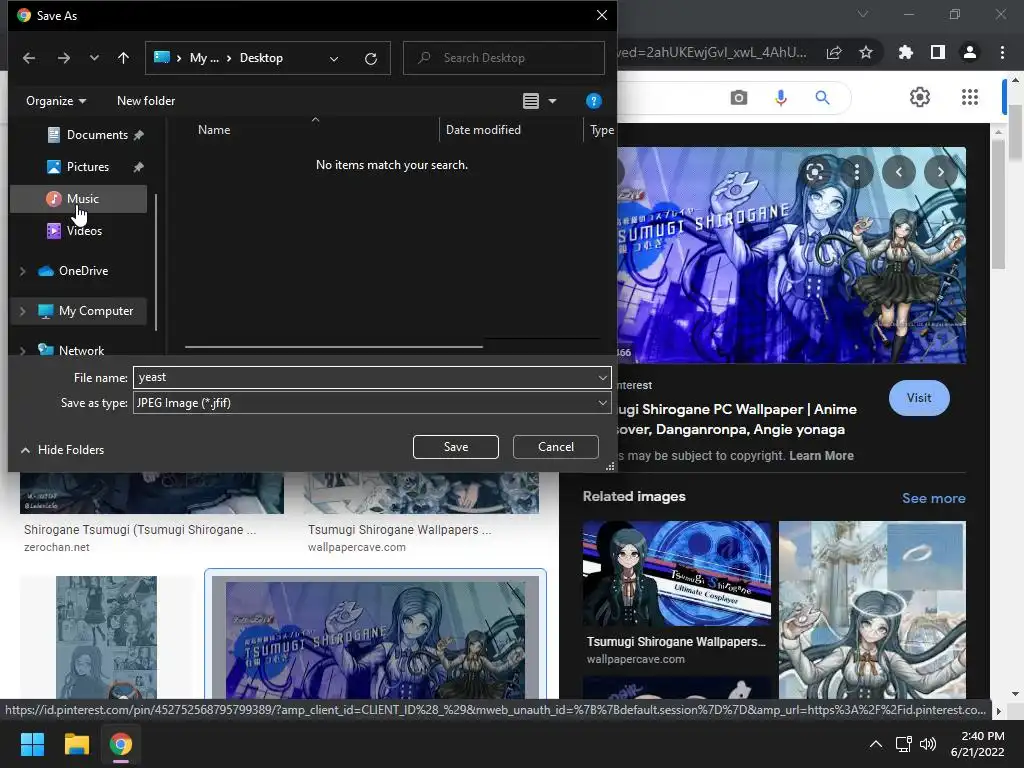Image resolution: width=1024 pixels, height=768 pixels.
Task: Bookmark this page star icon
Action: 866,52
